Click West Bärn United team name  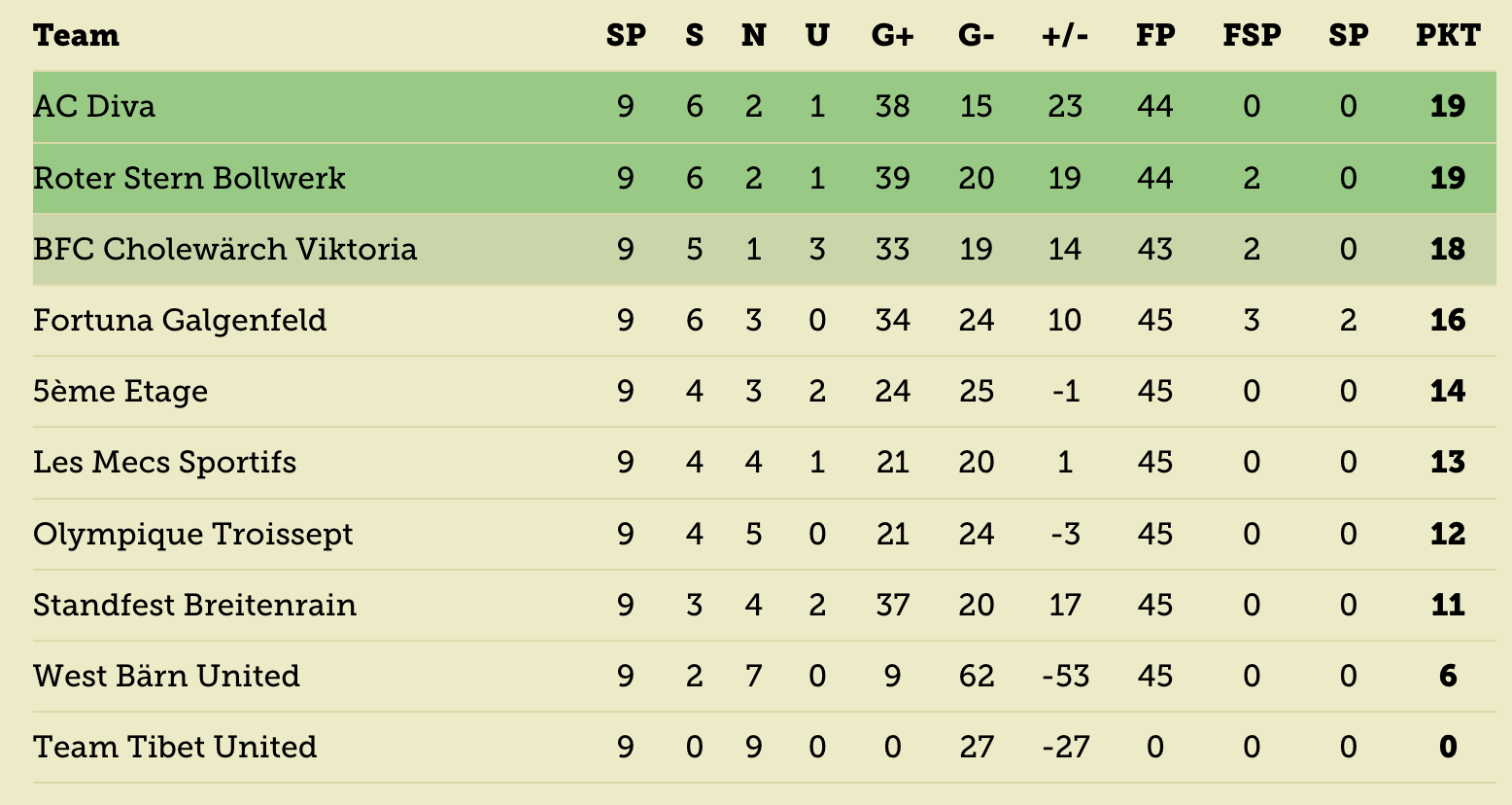pos(166,676)
